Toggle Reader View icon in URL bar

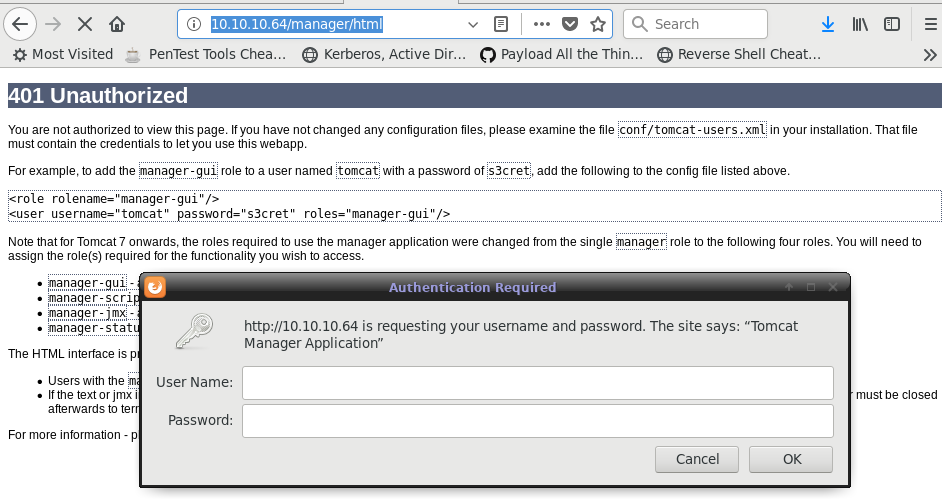point(502,24)
